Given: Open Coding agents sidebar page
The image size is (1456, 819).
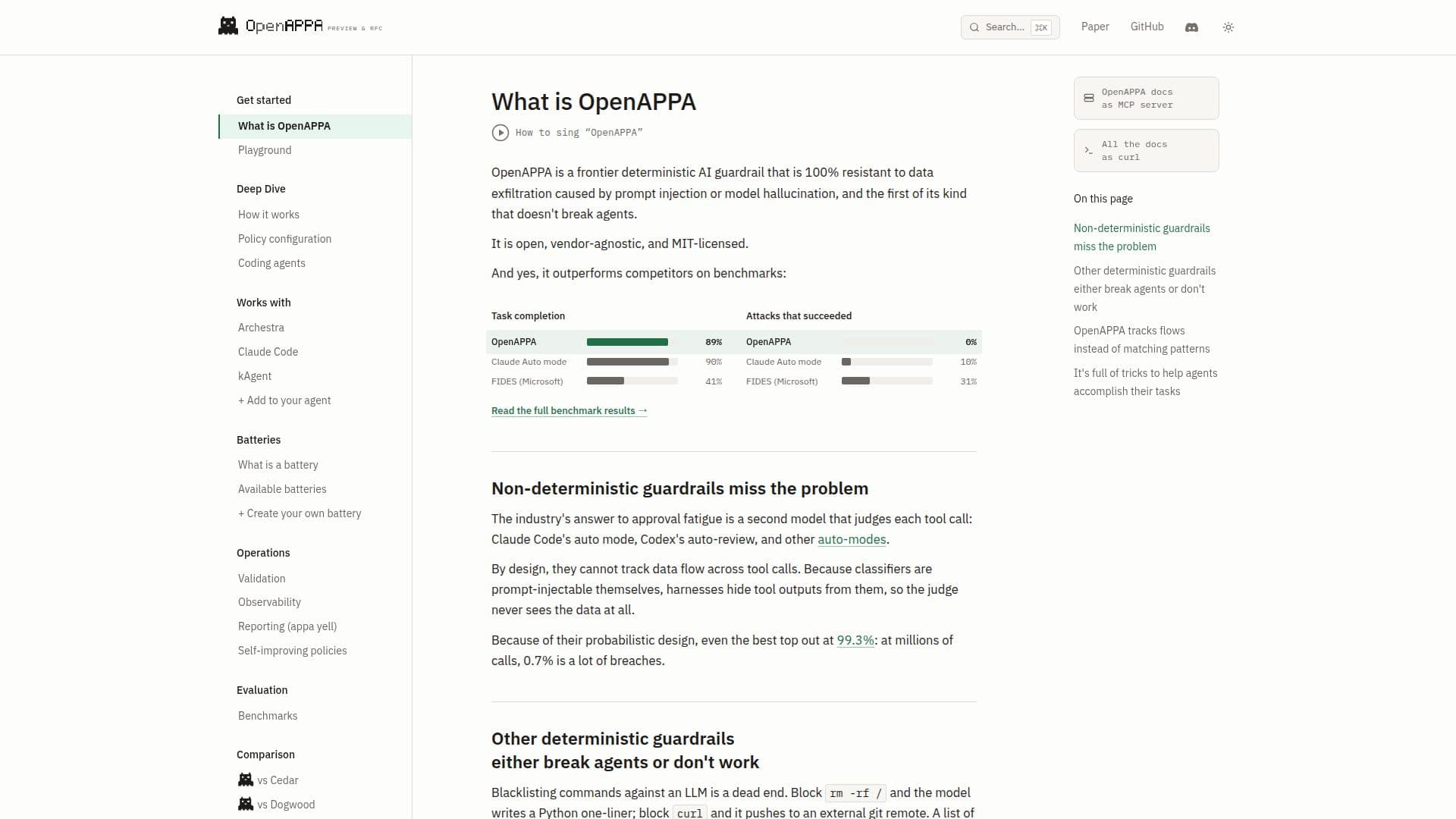Looking at the screenshot, I should tap(271, 263).
